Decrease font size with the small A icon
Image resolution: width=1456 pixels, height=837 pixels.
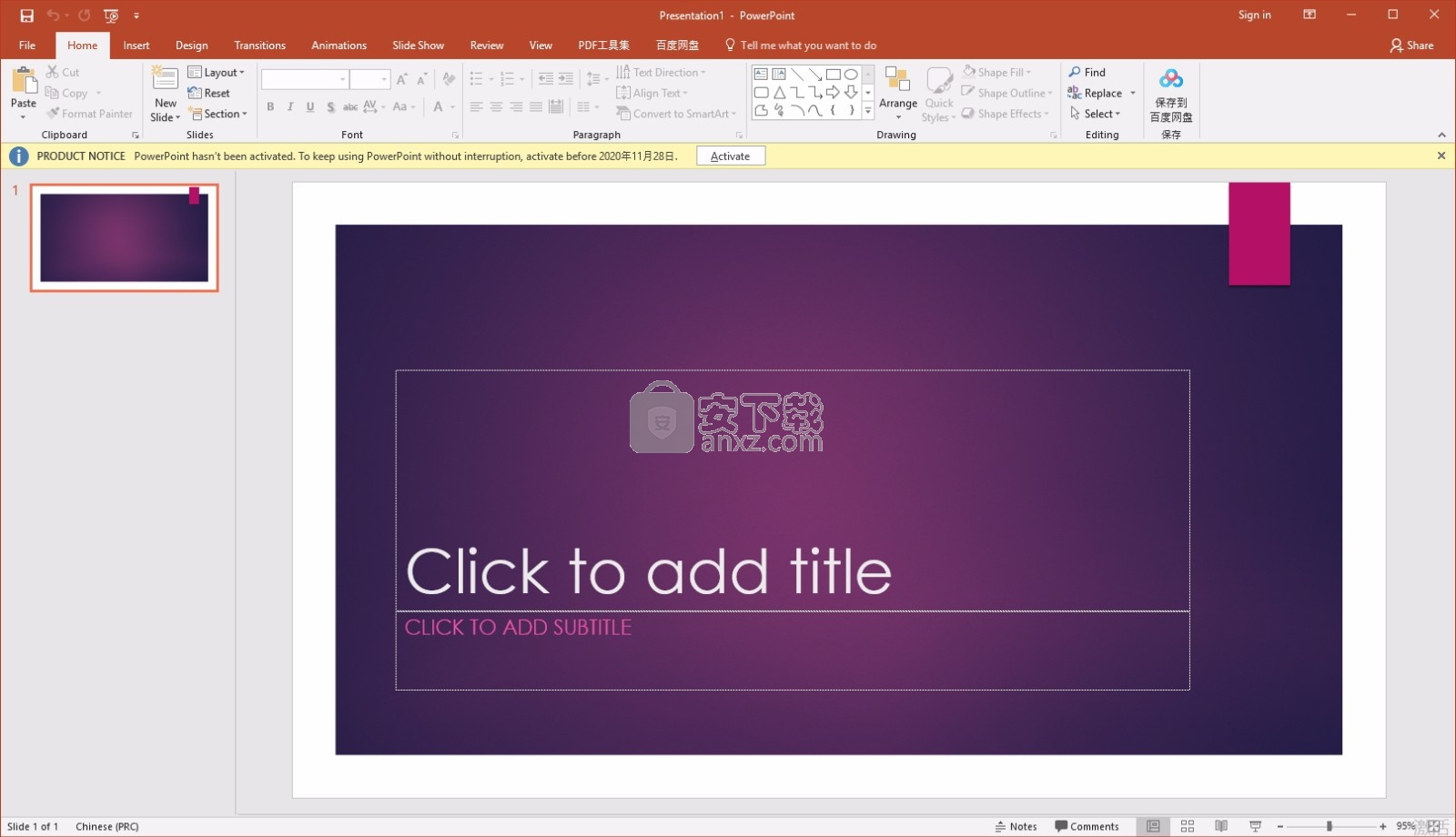[421, 79]
